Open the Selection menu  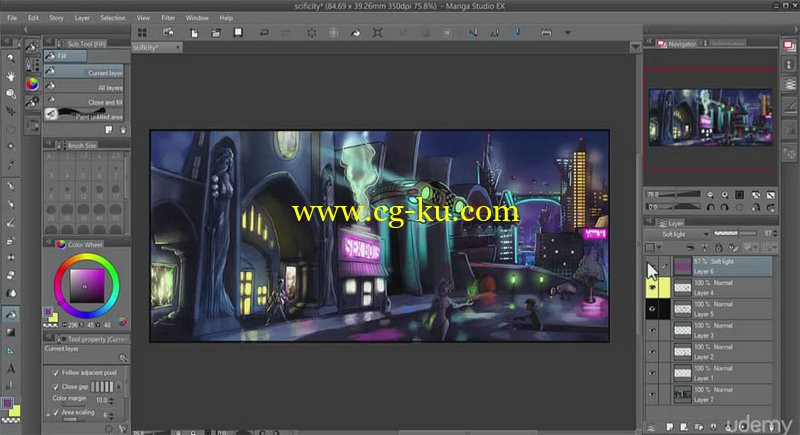click(x=113, y=18)
